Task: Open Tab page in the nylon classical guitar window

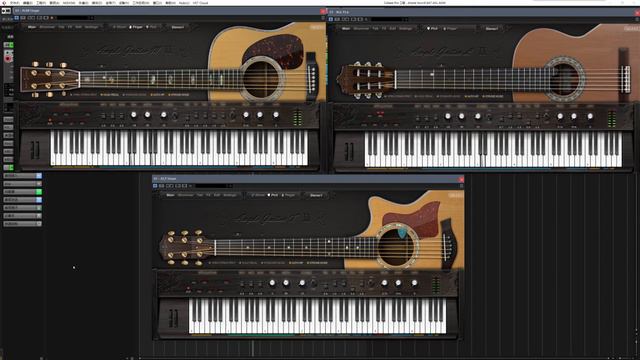Action: 375,29
